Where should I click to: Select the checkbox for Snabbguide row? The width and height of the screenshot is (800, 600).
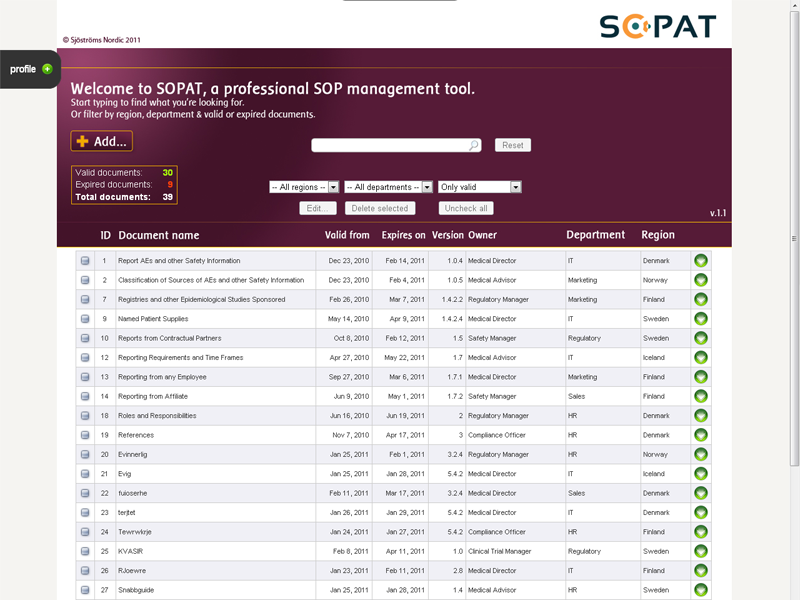pyautogui.click(x=85, y=590)
